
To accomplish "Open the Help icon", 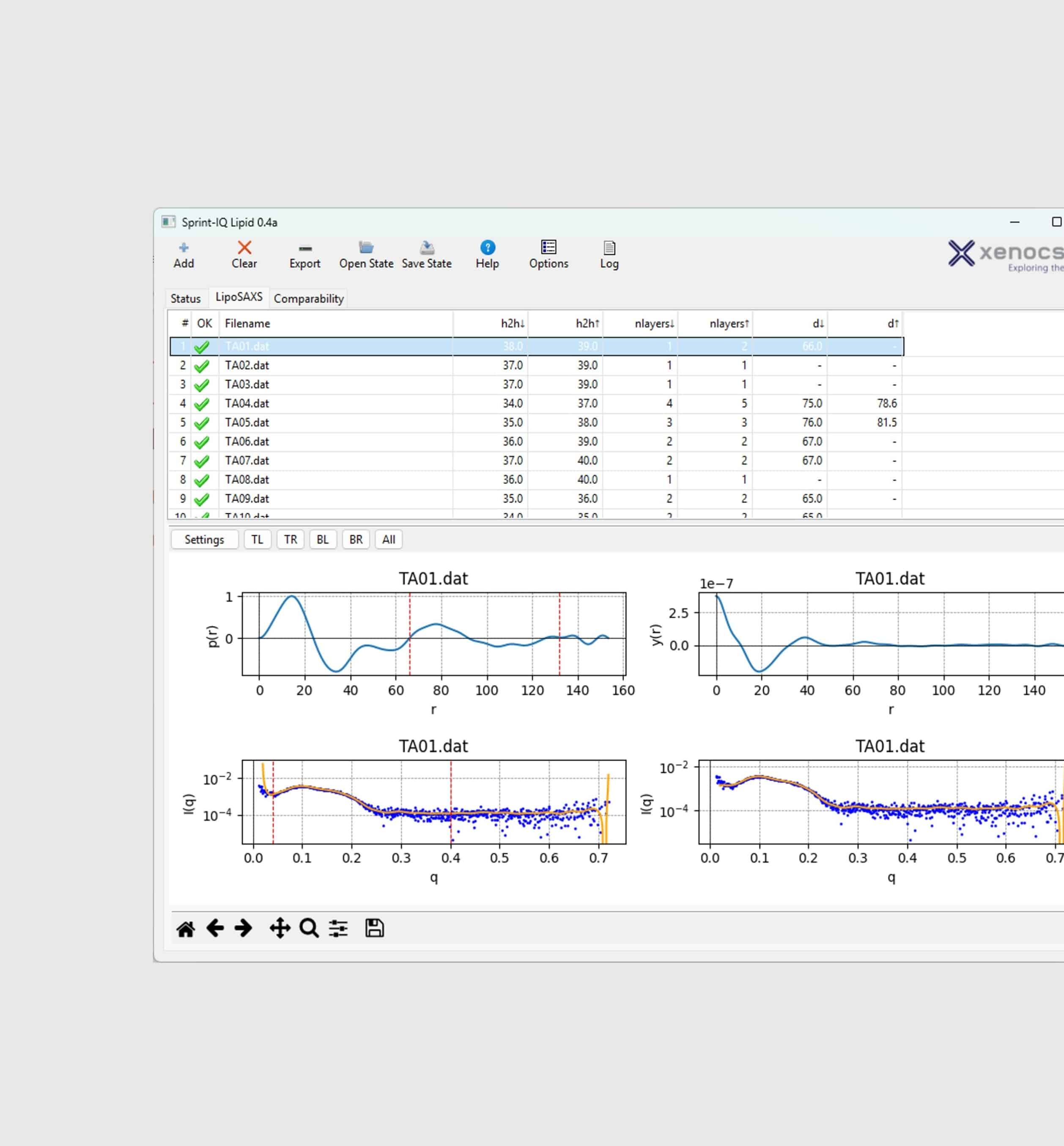I will click(487, 248).
